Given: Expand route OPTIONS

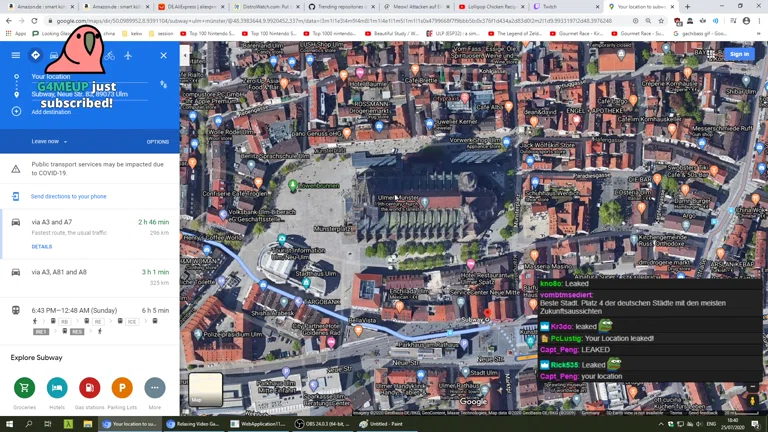Looking at the screenshot, I should [158, 142].
